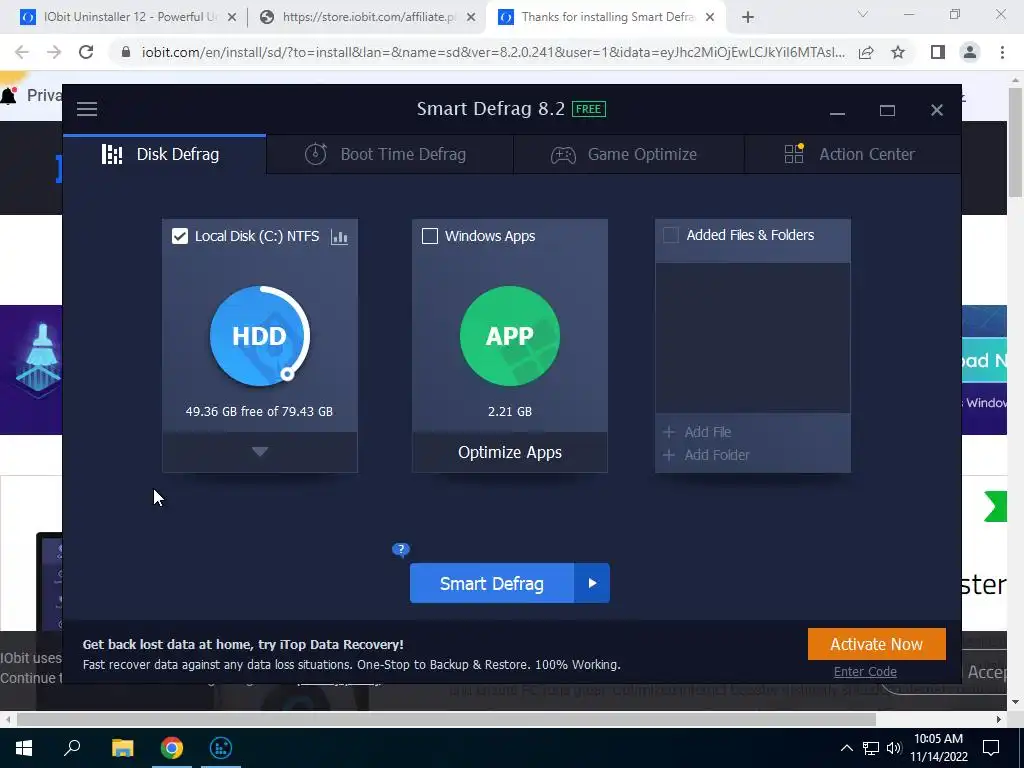This screenshot has height=768, width=1024.
Task: Click Optimize Apps button
Action: click(x=509, y=452)
